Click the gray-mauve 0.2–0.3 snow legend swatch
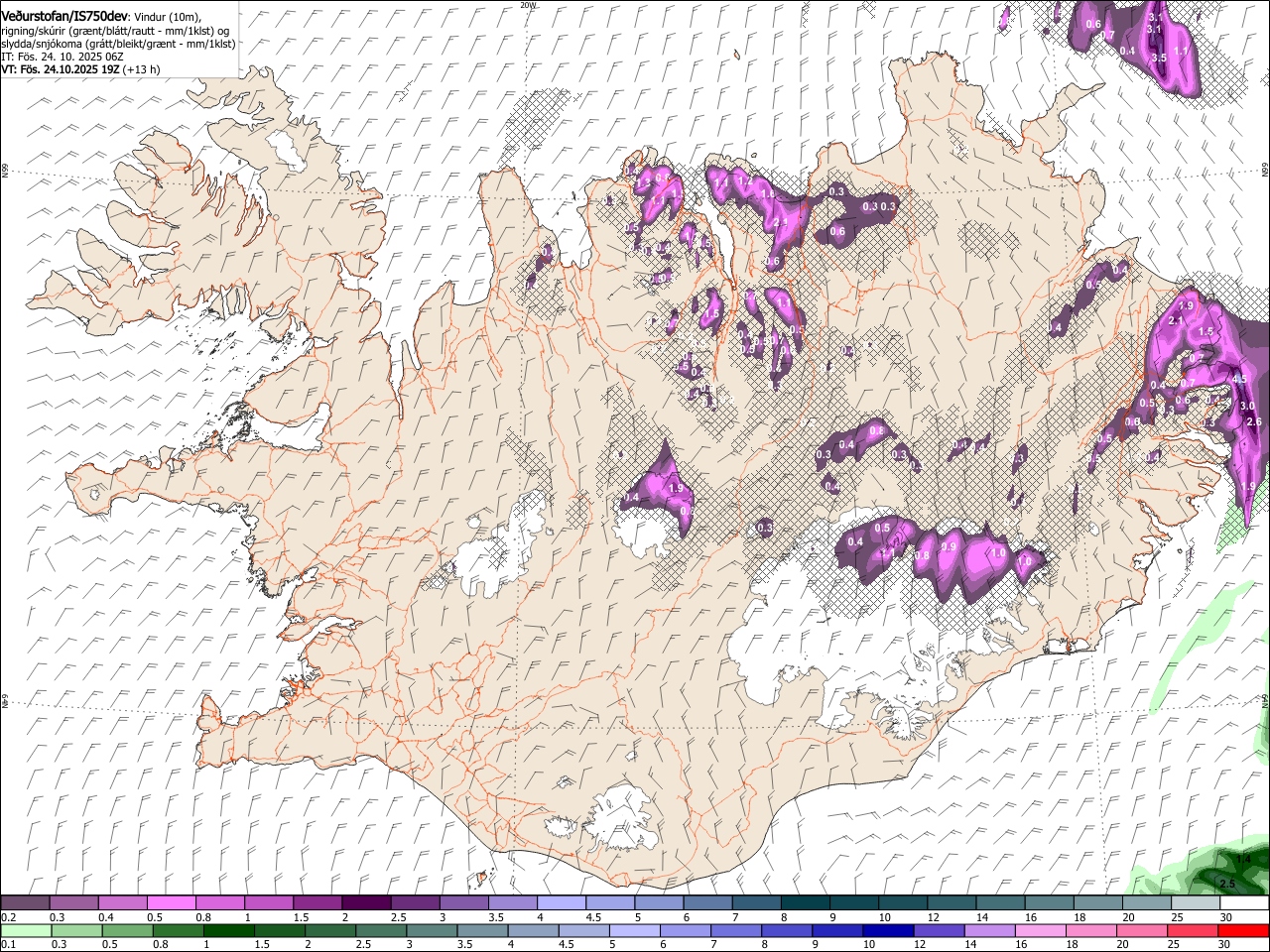The width and height of the screenshot is (1270, 952). [25, 903]
